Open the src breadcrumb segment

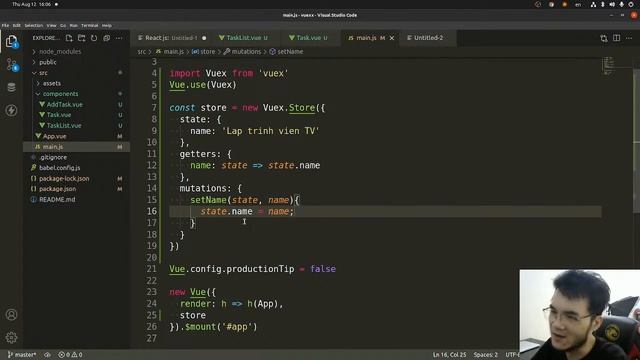coord(142,52)
